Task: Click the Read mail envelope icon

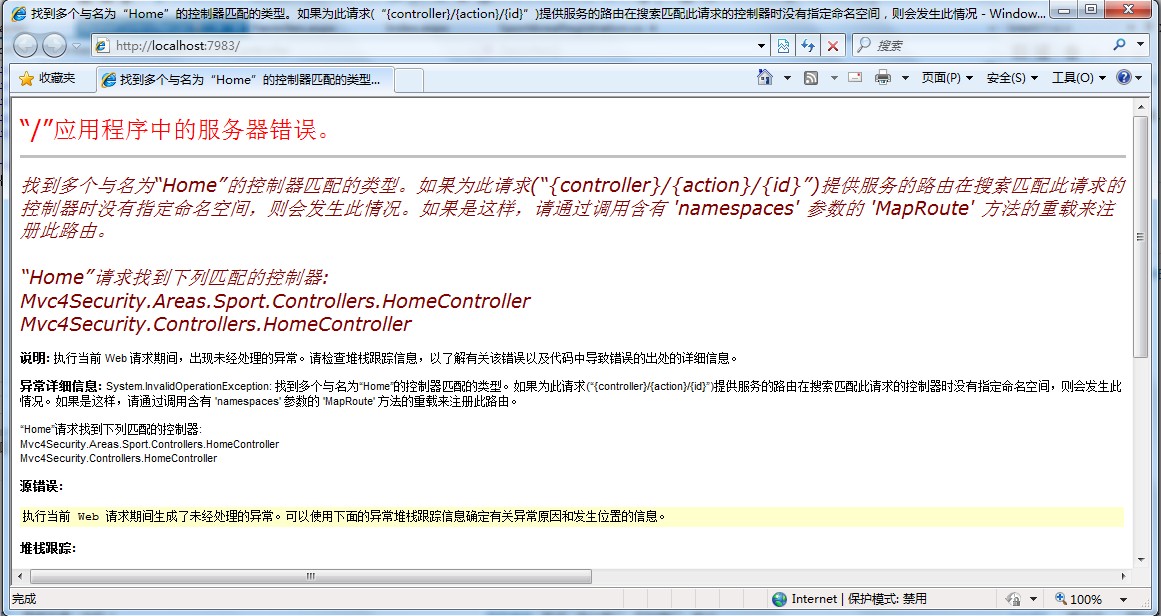Action: point(855,77)
